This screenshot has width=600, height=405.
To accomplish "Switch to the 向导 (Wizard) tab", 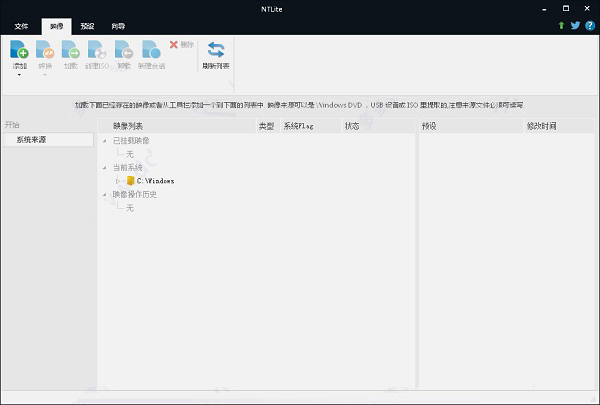I will coord(118,26).
